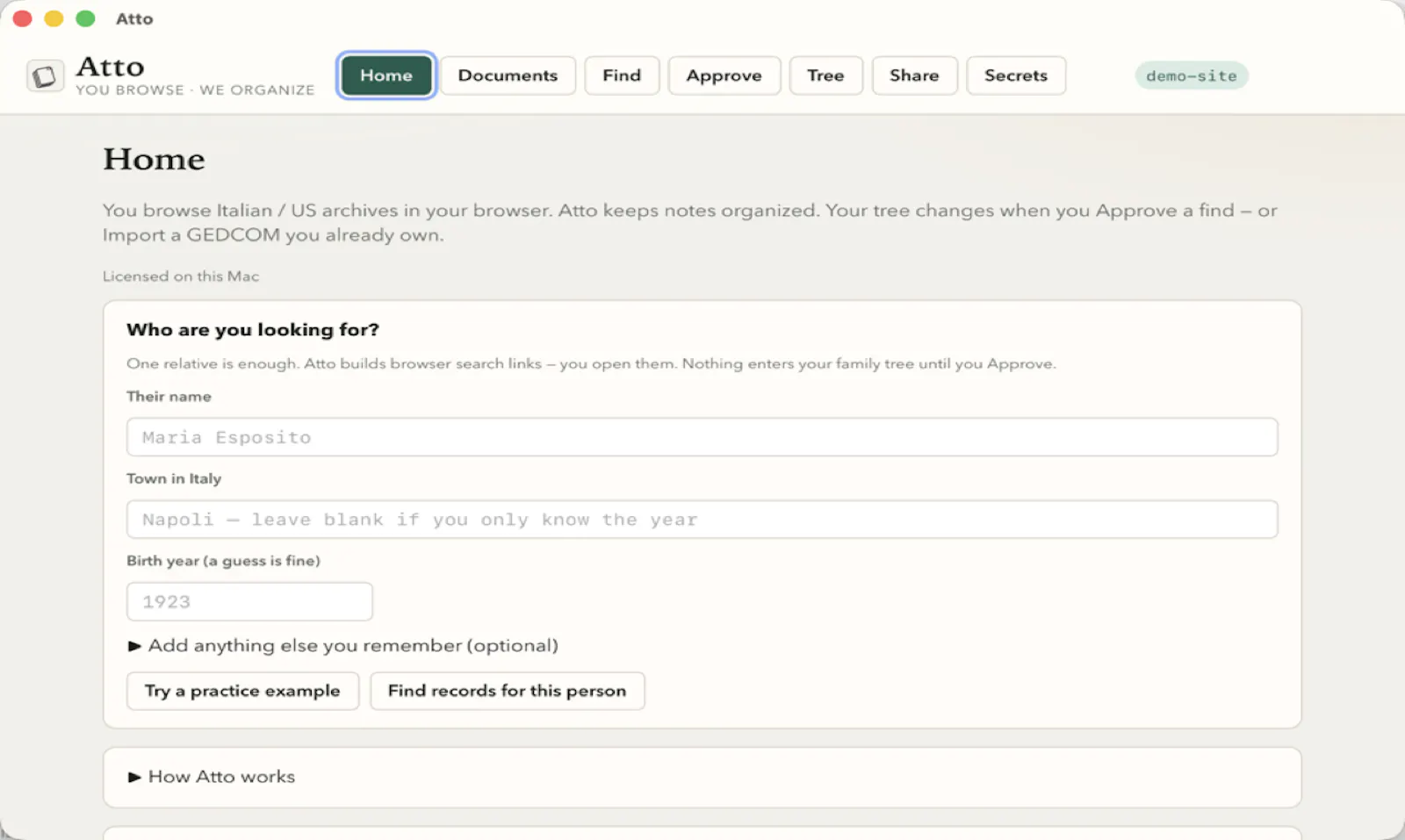Click the Home page heading
The image size is (1405, 840).
(154, 159)
